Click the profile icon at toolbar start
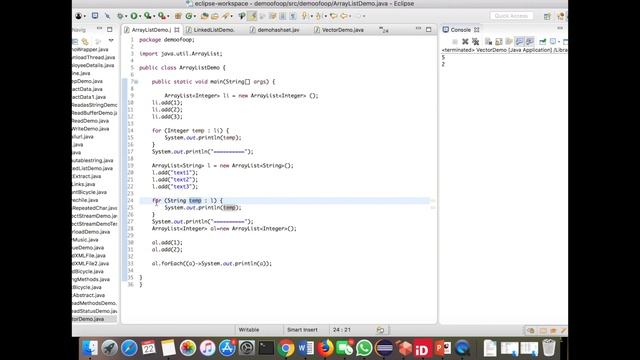This screenshot has width=640, height=360. 78,16
